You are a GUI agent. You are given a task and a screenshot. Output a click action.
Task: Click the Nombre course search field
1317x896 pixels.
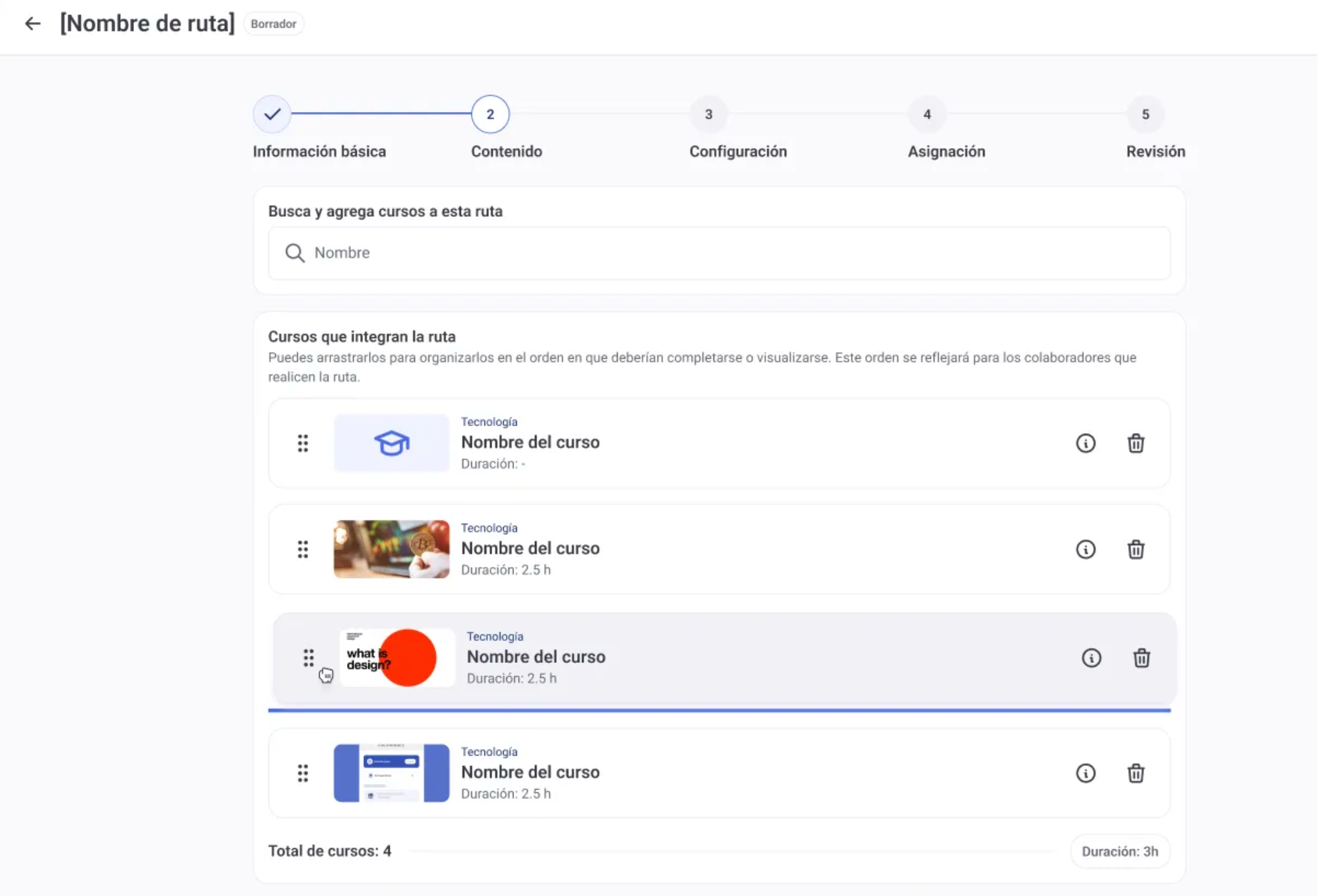pos(719,253)
